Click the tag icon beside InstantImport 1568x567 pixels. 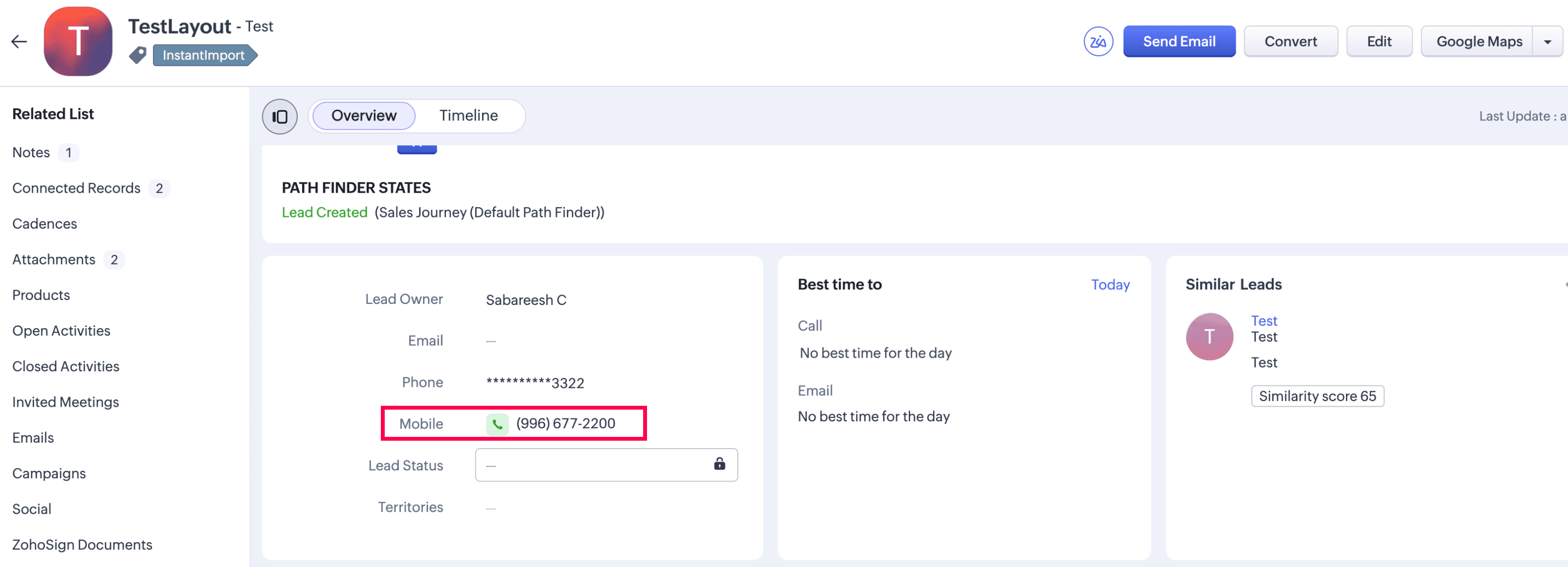click(137, 55)
